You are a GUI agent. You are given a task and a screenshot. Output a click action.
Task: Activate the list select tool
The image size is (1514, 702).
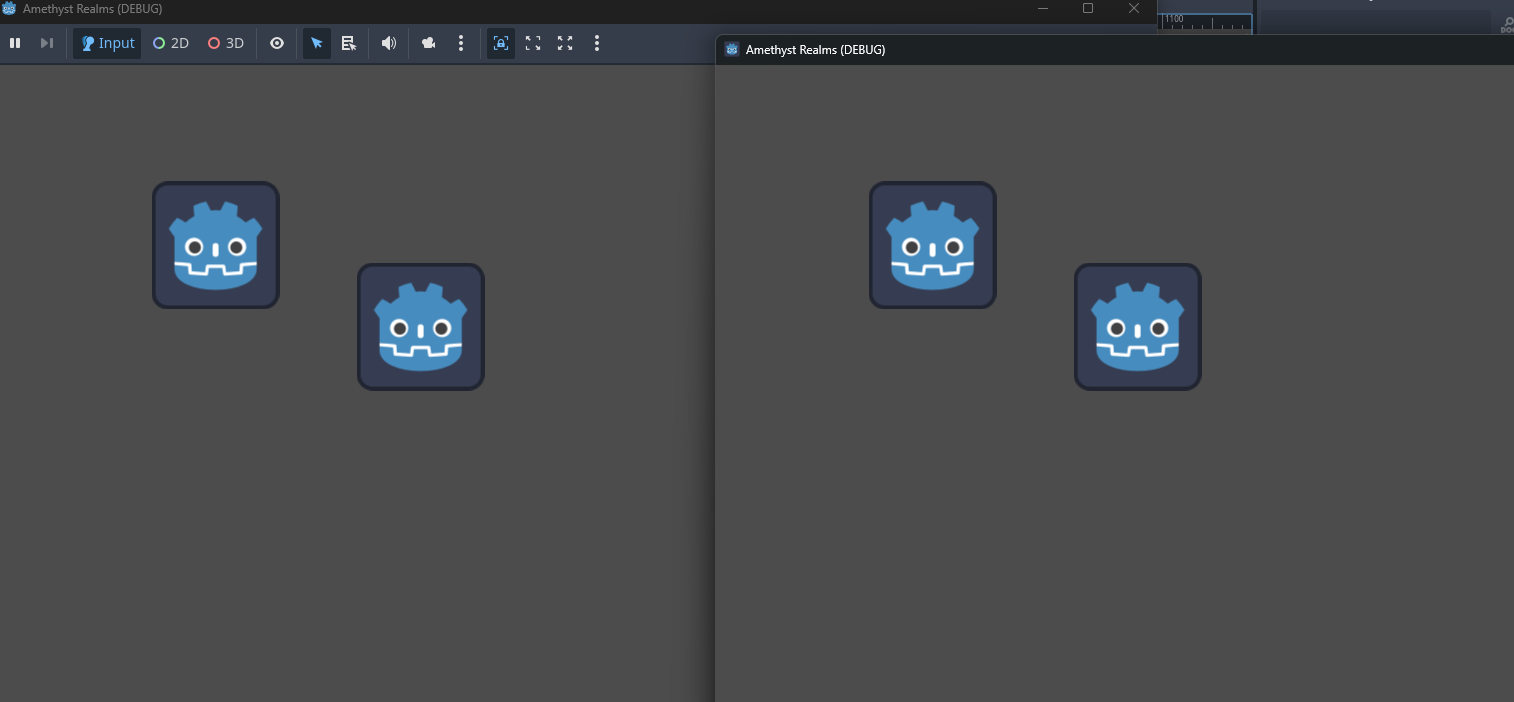(x=349, y=43)
